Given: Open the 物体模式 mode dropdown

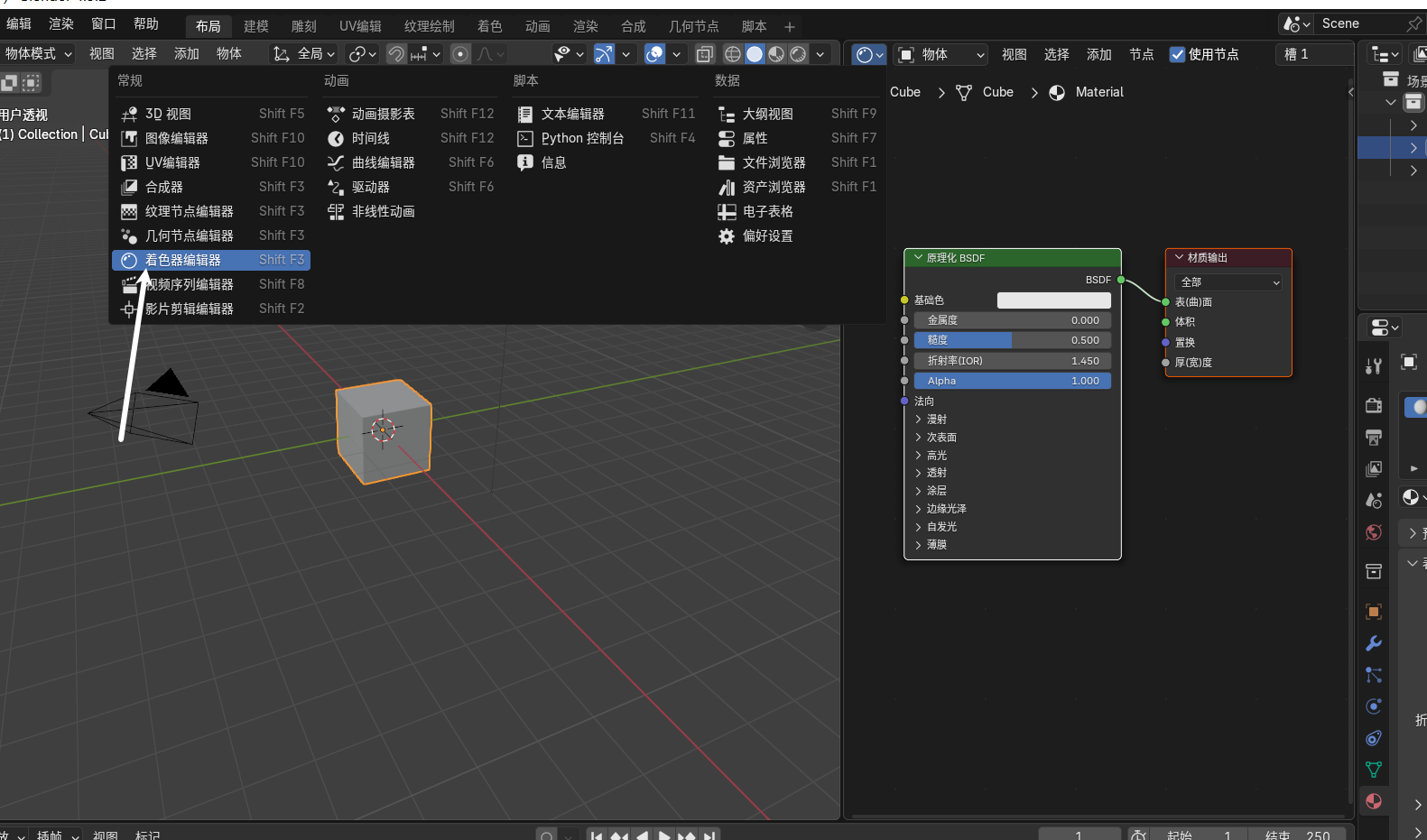Looking at the screenshot, I should point(38,54).
